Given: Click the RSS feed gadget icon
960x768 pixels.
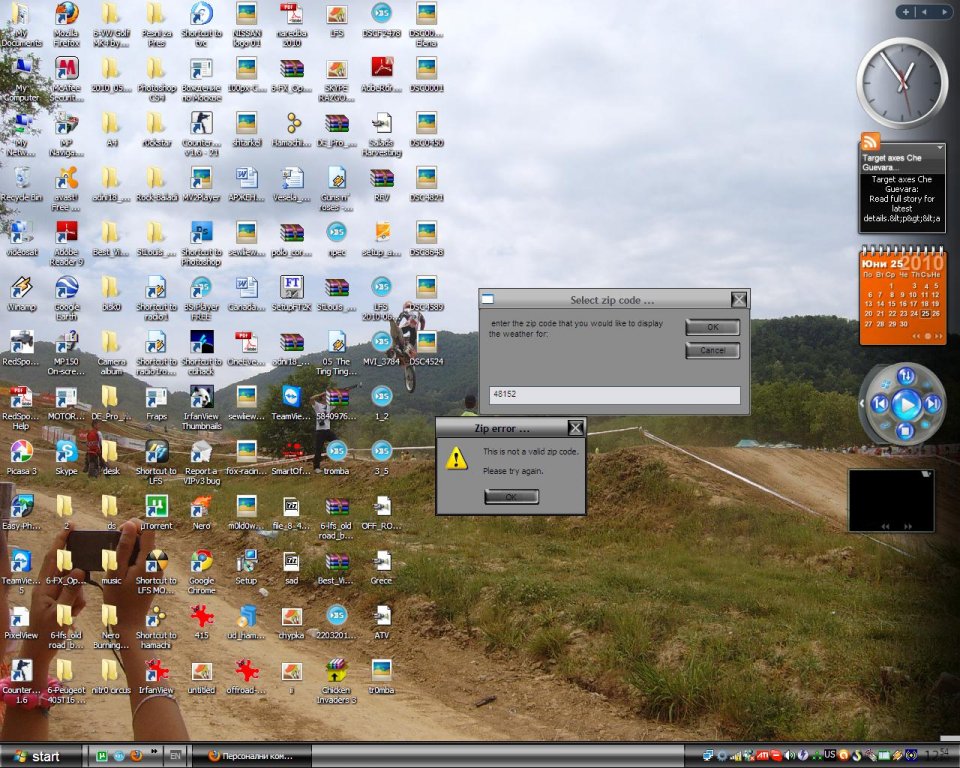Looking at the screenshot, I should point(870,142).
